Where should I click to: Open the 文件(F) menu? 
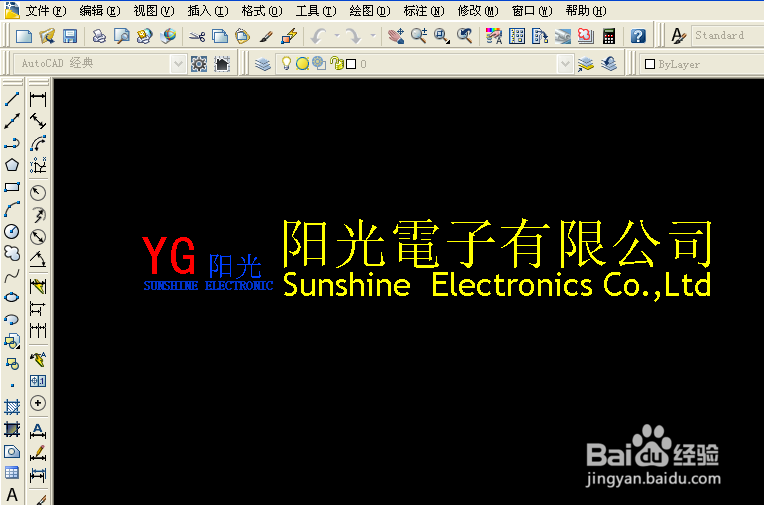point(46,10)
